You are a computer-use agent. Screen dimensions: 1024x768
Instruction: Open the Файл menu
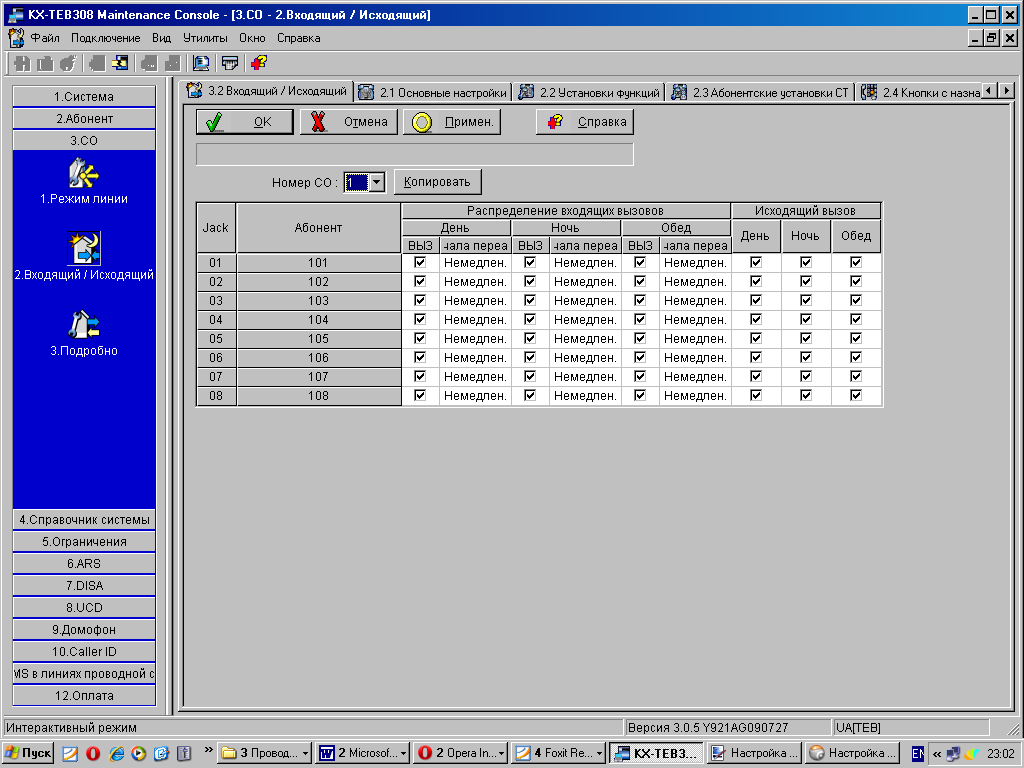45,38
